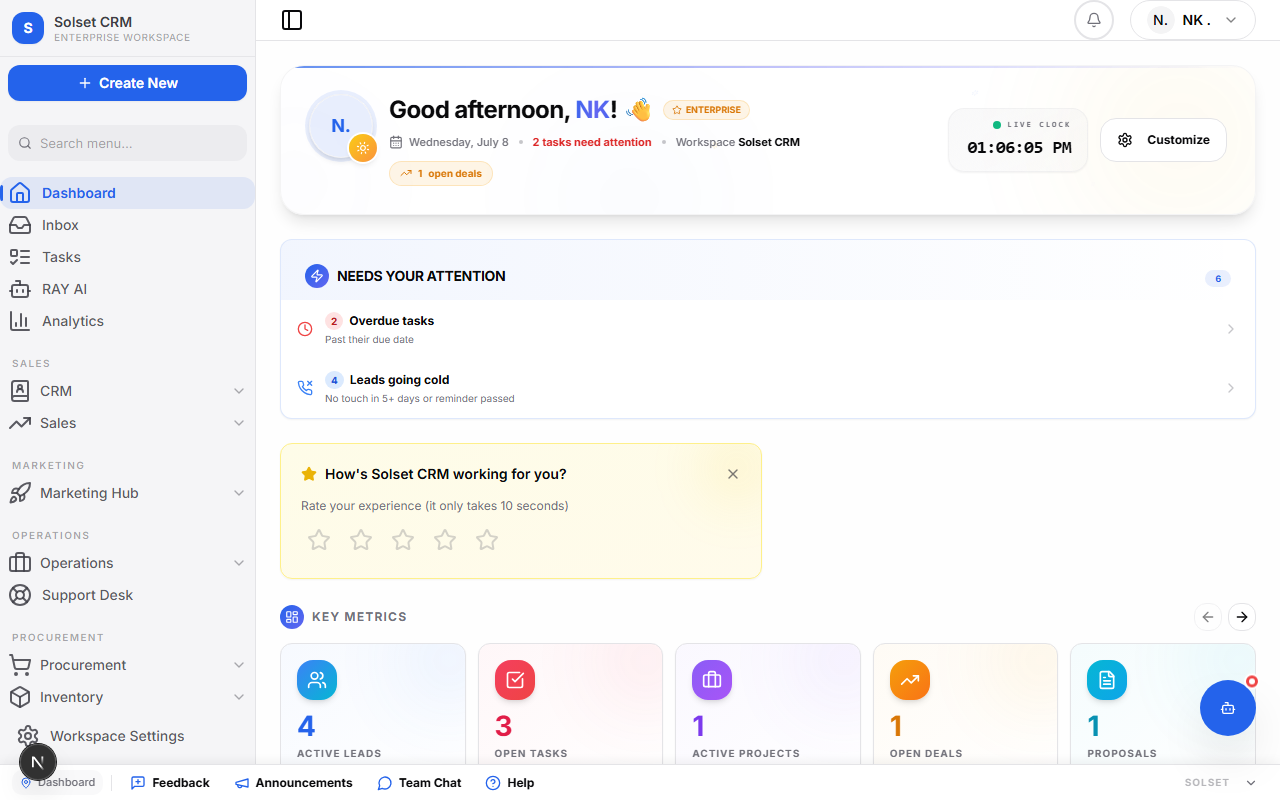Click the Open Tasks checkbox icon
Viewport: 1280px width, 800px height.
pyautogui.click(x=515, y=680)
